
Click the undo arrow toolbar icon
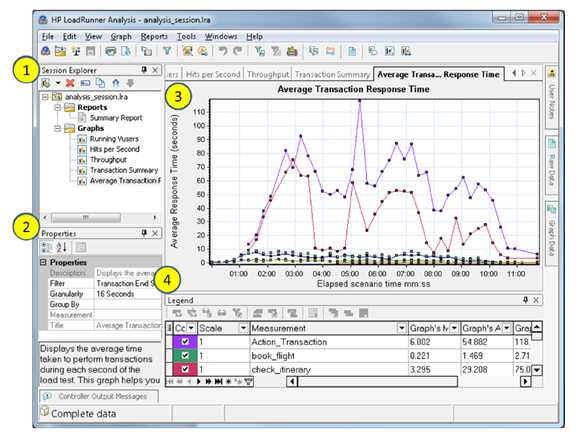click(223, 51)
